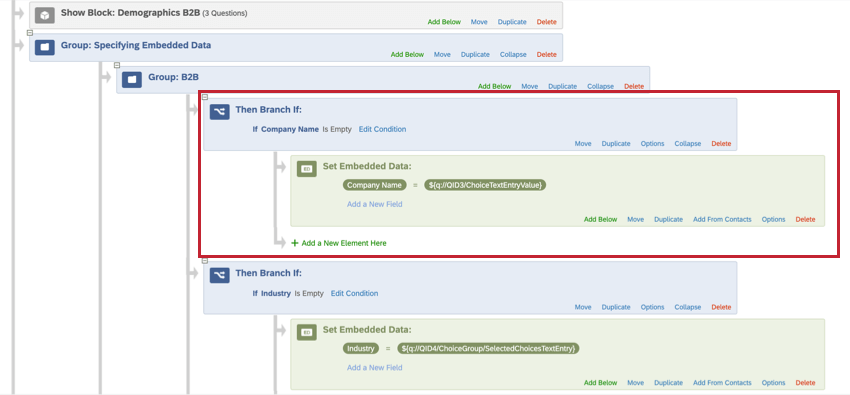Click the Industry embedded data field pill
Image resolution: width=850 pixels, height=395 pixels.
[361, 348]
